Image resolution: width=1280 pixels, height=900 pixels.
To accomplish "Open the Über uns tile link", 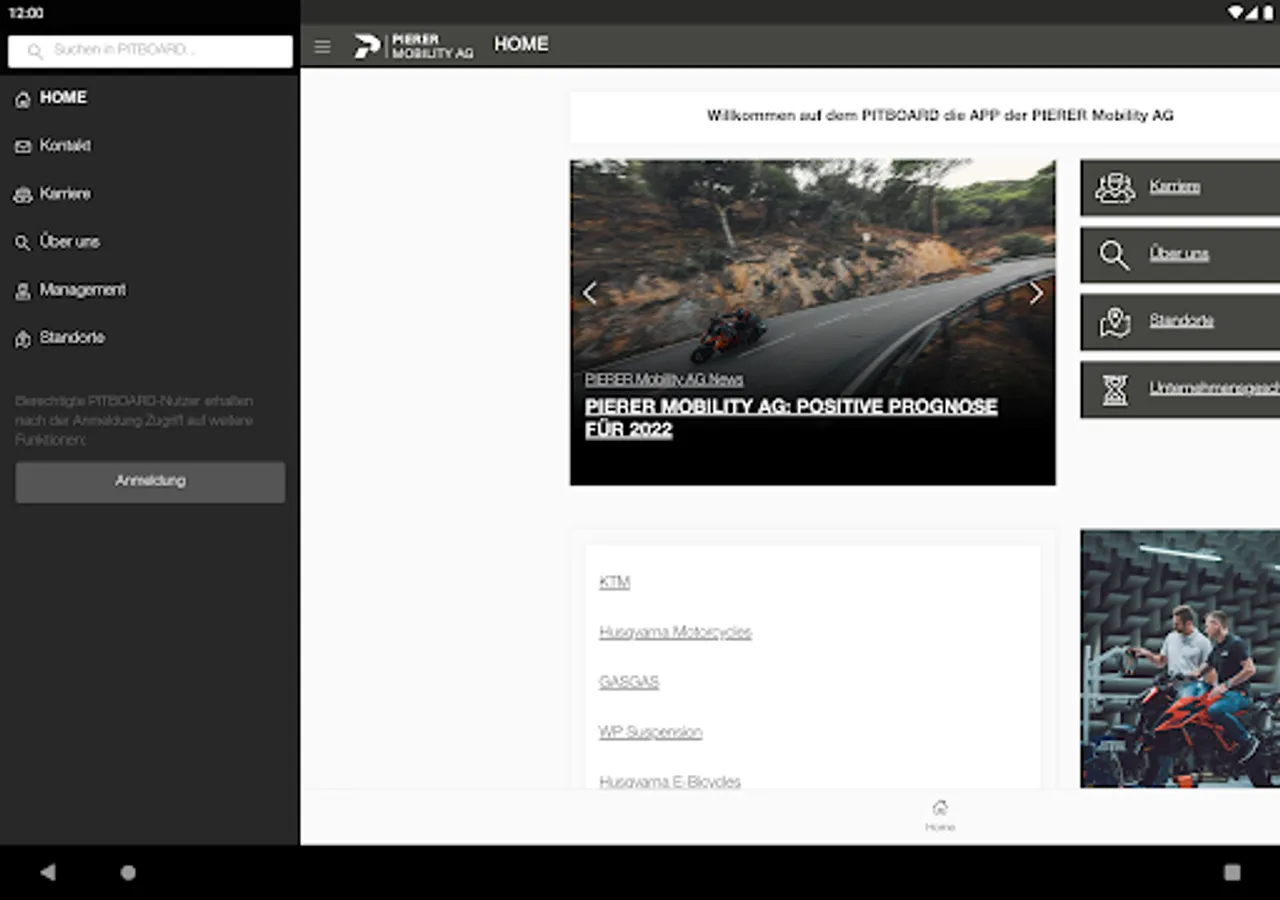I will [x=1179, y=254].
